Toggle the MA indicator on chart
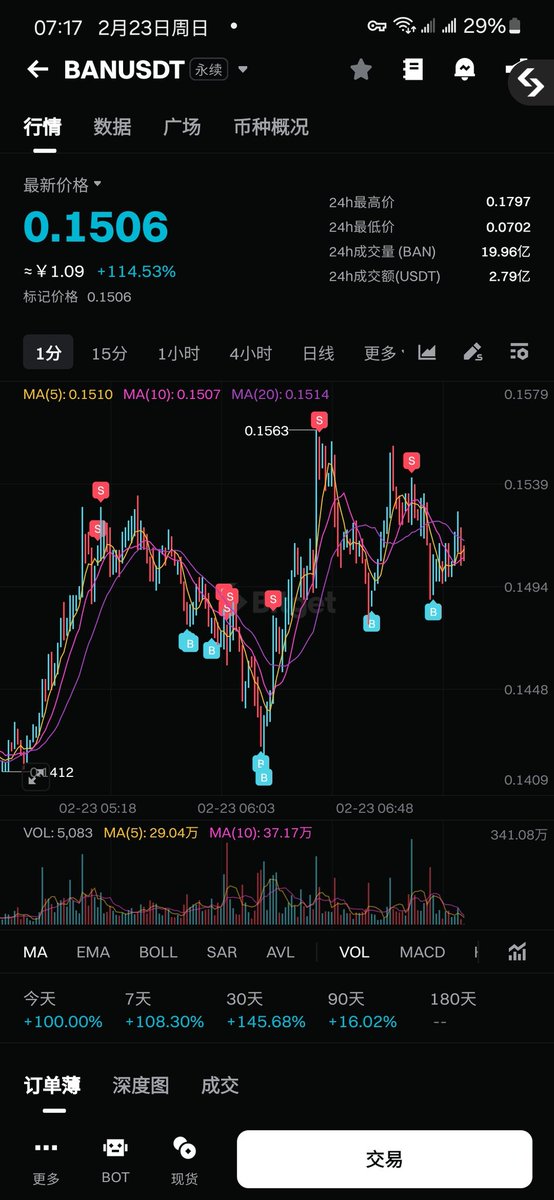554x1200 pixels. pyautogui.click(x=35, y=952)
